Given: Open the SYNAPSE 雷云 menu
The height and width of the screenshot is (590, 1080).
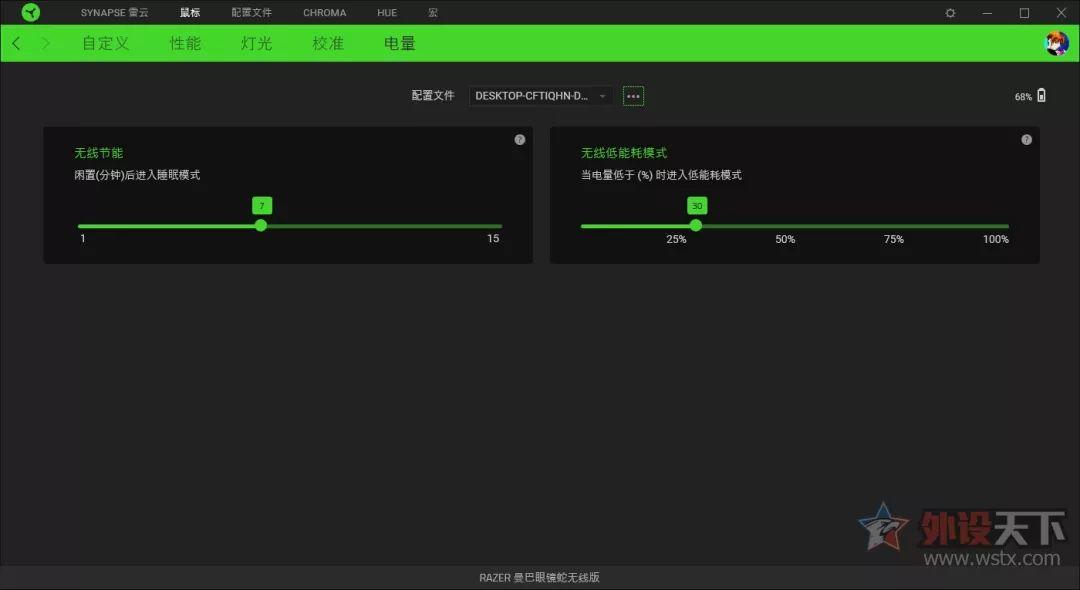Looking at the screenshot, I should 114,12.
